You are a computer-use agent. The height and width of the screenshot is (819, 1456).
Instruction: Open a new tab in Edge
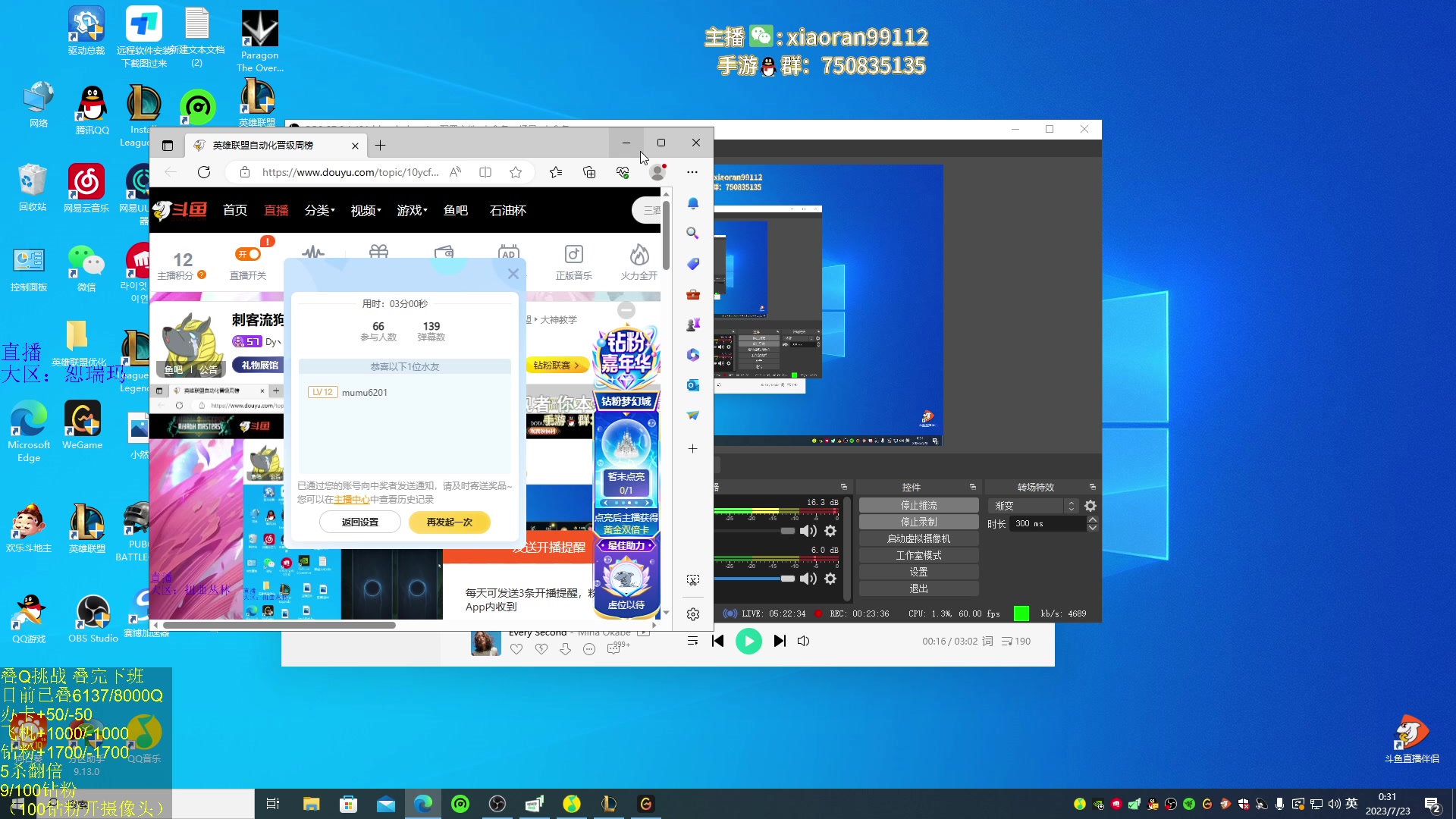[381, 145]
